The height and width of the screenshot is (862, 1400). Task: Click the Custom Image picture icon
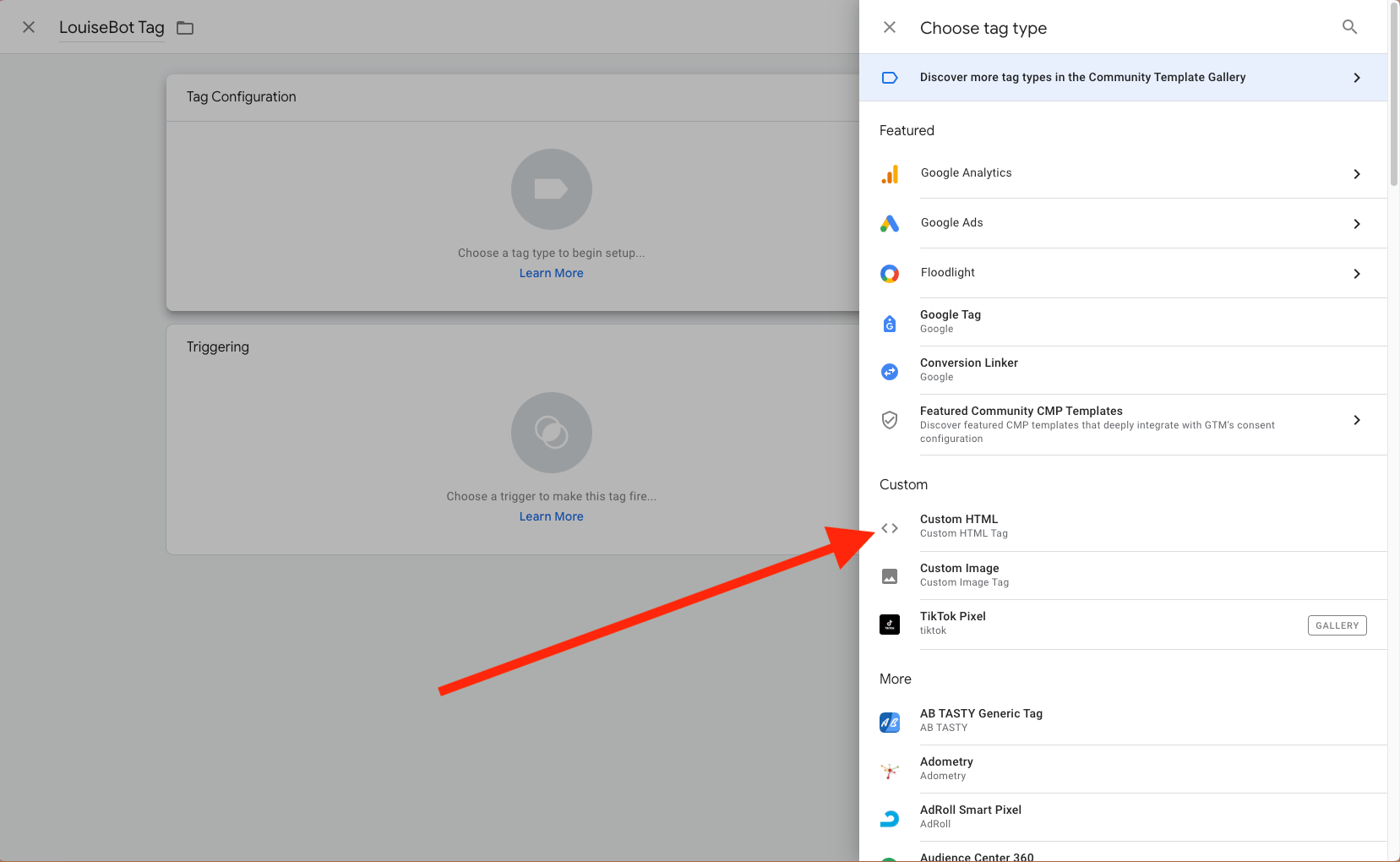[890, 576]
